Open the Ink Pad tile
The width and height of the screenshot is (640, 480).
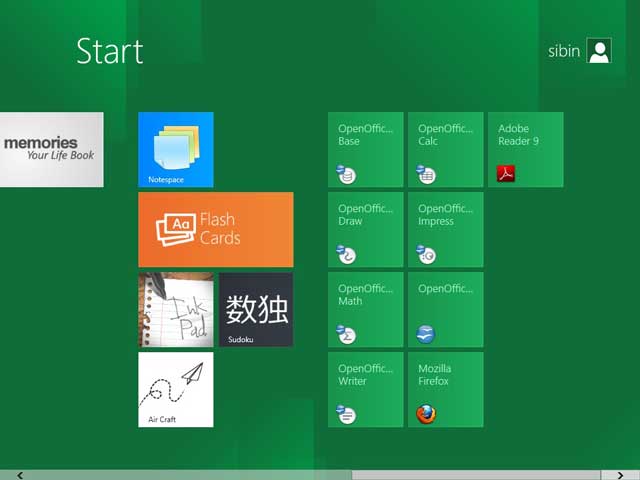176,309
